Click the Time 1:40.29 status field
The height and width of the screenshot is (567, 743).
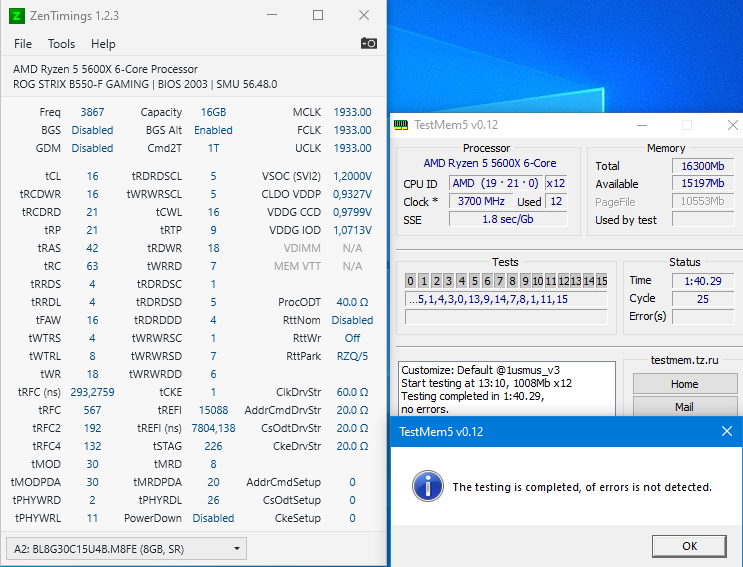703,281
